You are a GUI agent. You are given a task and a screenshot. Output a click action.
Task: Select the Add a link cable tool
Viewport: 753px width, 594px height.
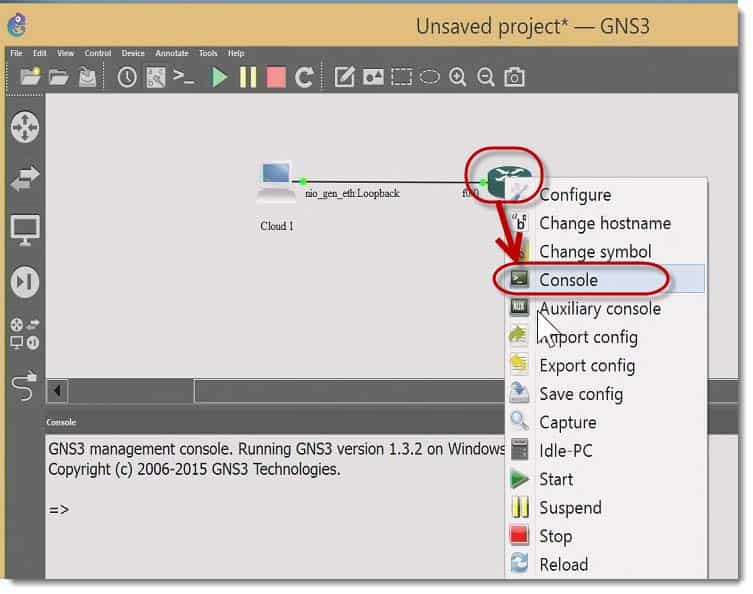(24, 386)
